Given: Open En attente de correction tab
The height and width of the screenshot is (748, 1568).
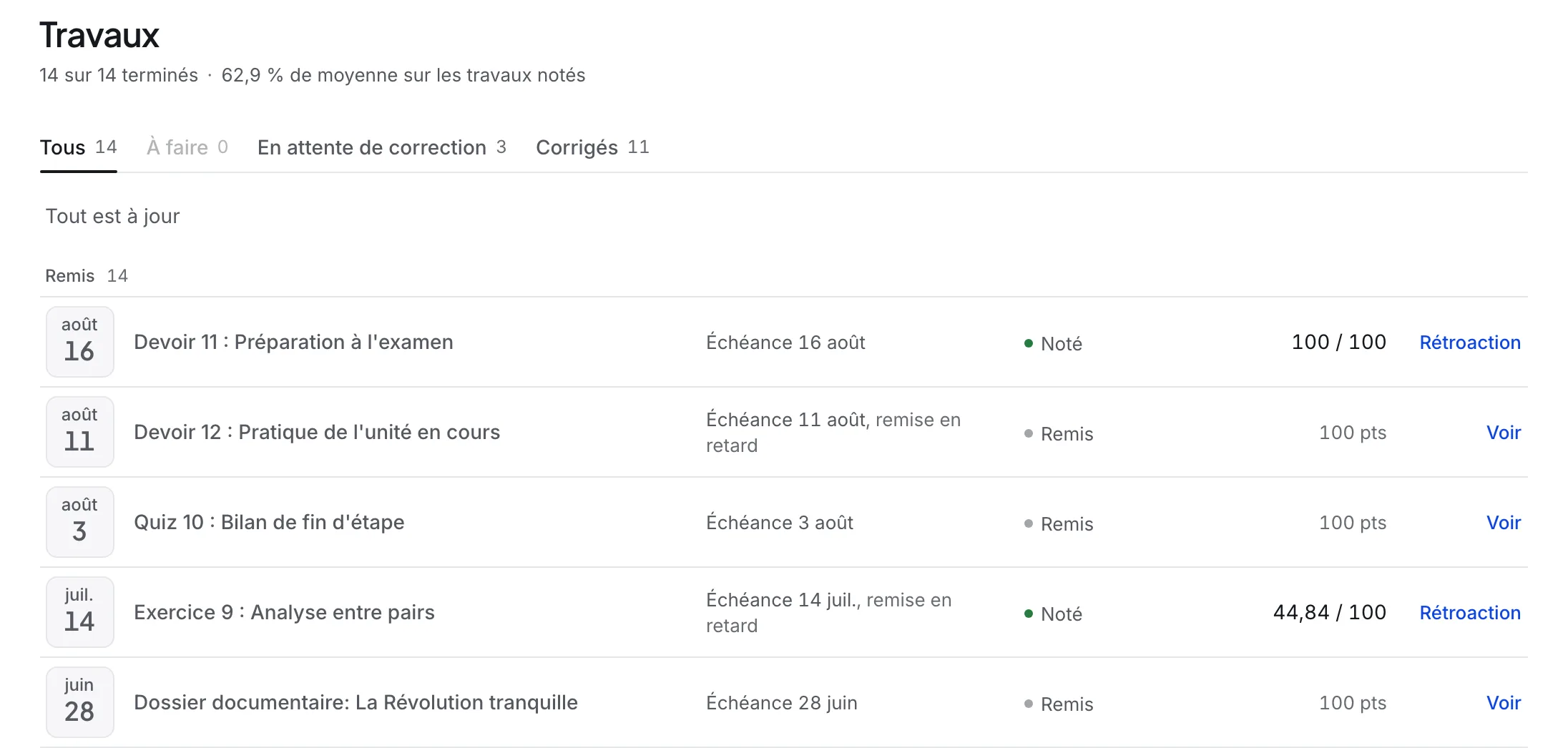Looking at the screenshot, I should tap(382, 147).
